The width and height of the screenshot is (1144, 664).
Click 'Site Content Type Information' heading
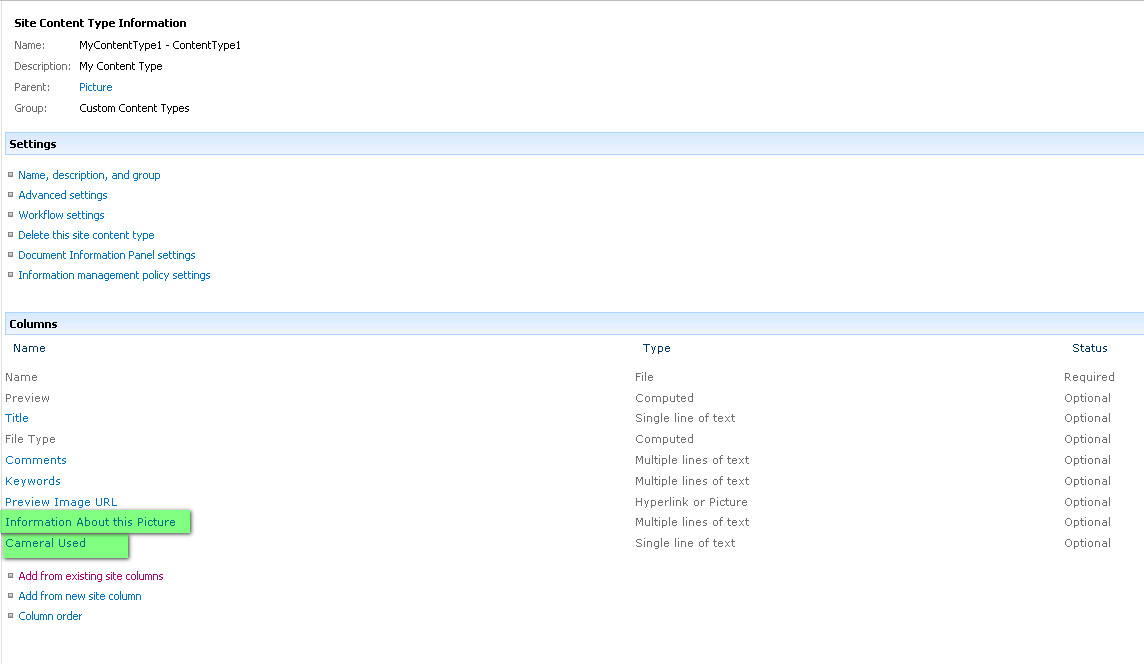click(100, 23)
